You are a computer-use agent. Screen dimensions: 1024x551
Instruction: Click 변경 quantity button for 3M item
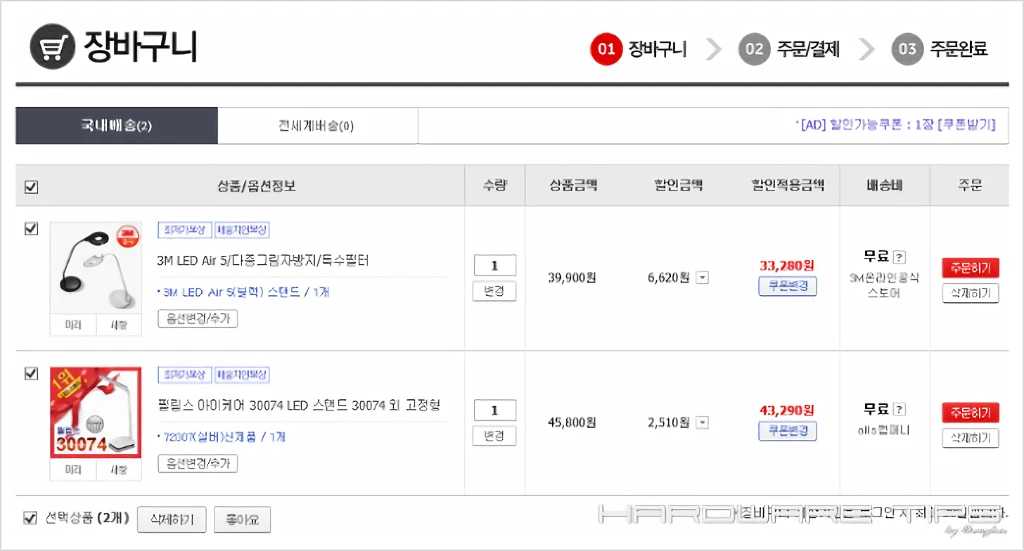click(x=494, y=291)
